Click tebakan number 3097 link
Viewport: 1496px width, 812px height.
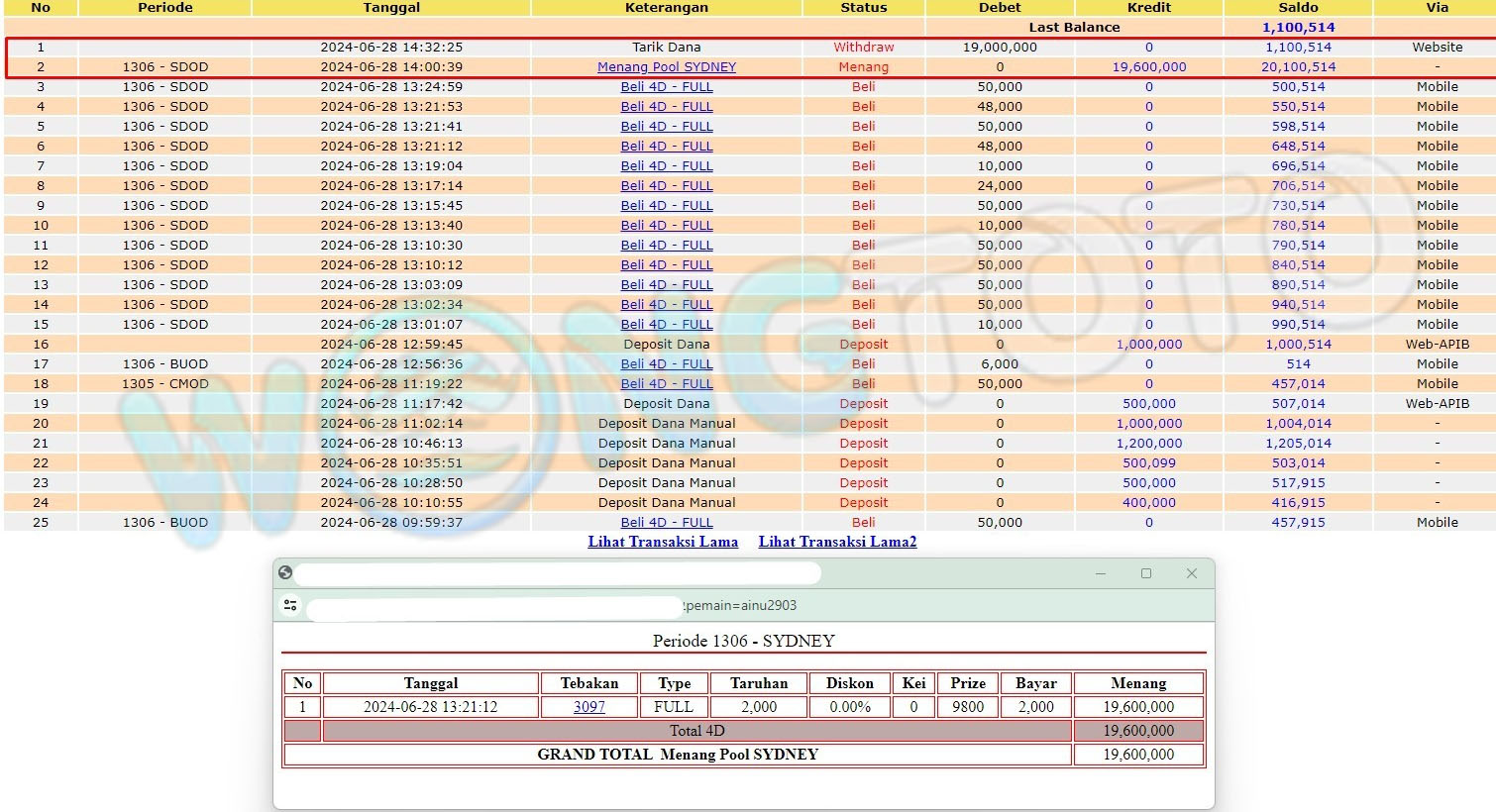[x=588, y=707]
